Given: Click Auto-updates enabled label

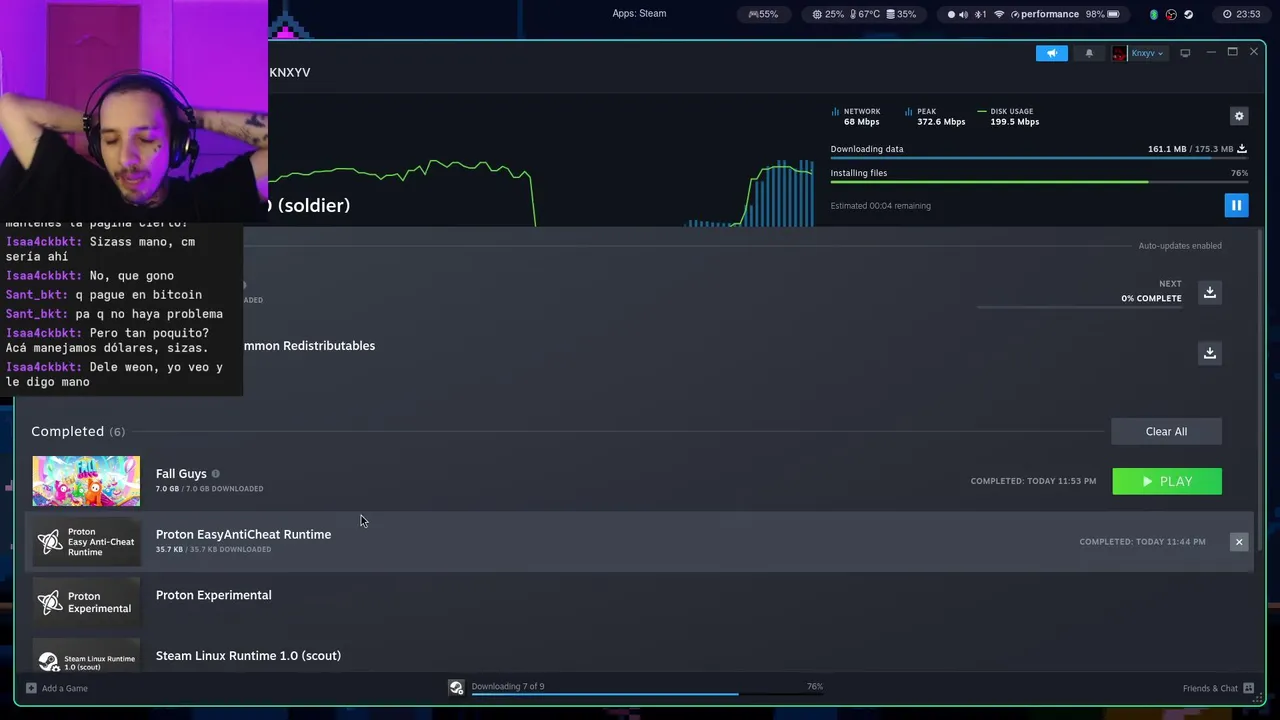Looking at the screenshot, I should pos(1180,246).
